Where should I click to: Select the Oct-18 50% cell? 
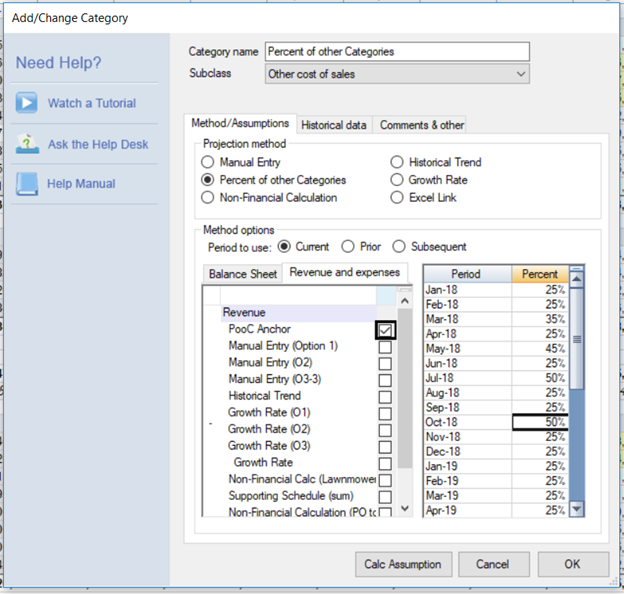[540, 422]
